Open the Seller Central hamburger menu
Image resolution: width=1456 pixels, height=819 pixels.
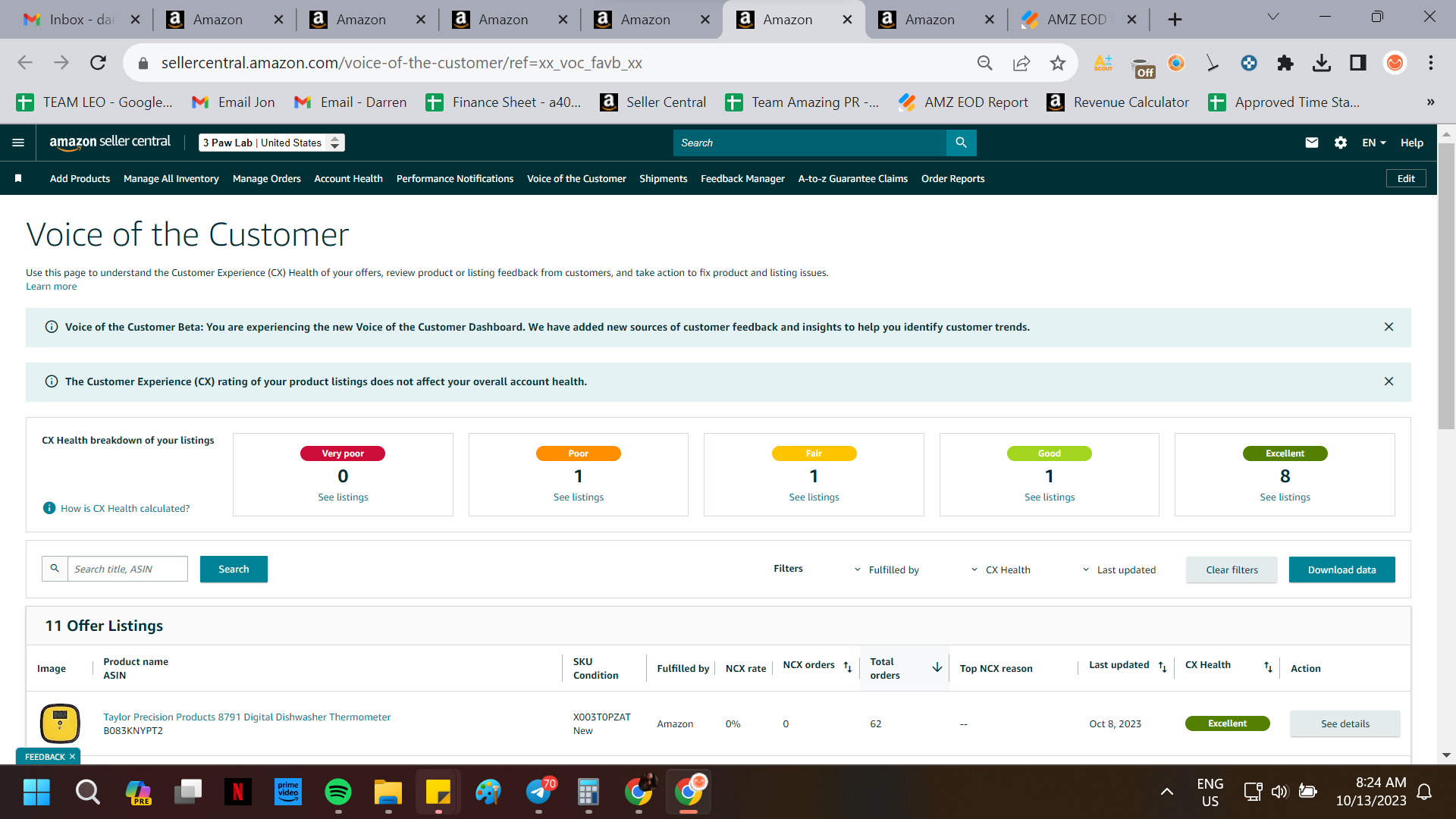click(x=18, y=143)
